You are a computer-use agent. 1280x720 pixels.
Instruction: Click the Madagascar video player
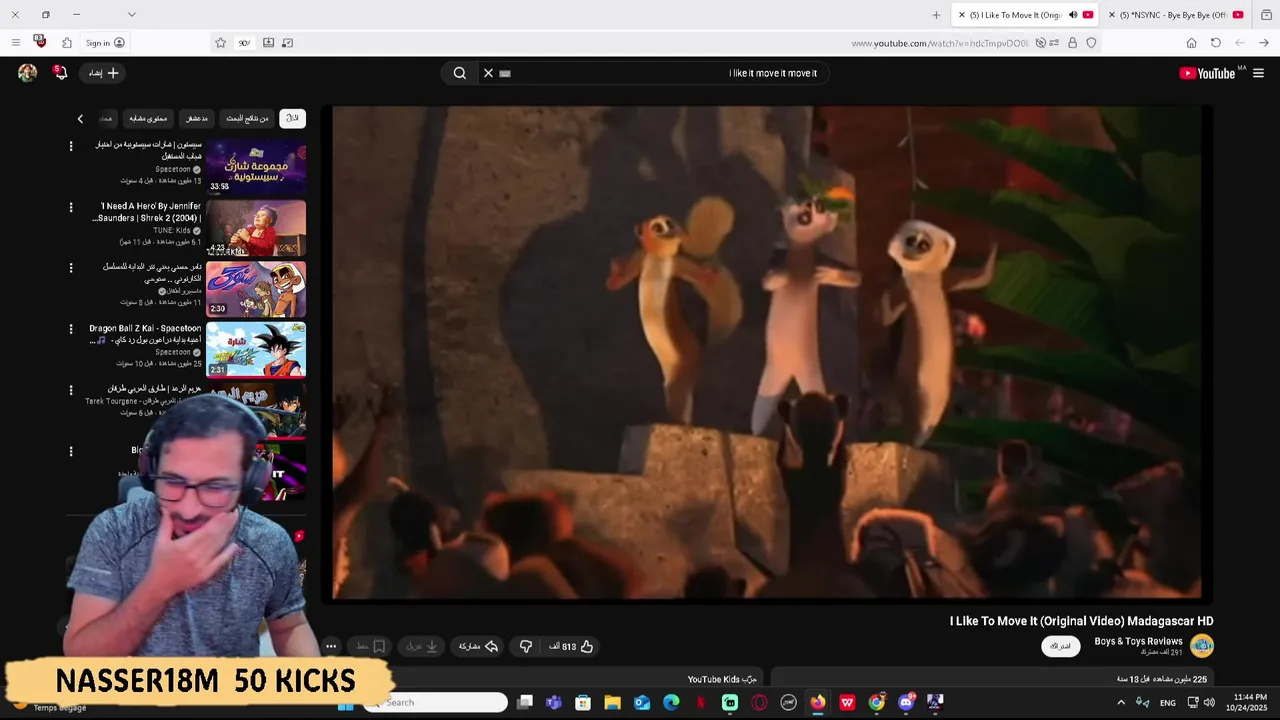(x=767, y=353)
